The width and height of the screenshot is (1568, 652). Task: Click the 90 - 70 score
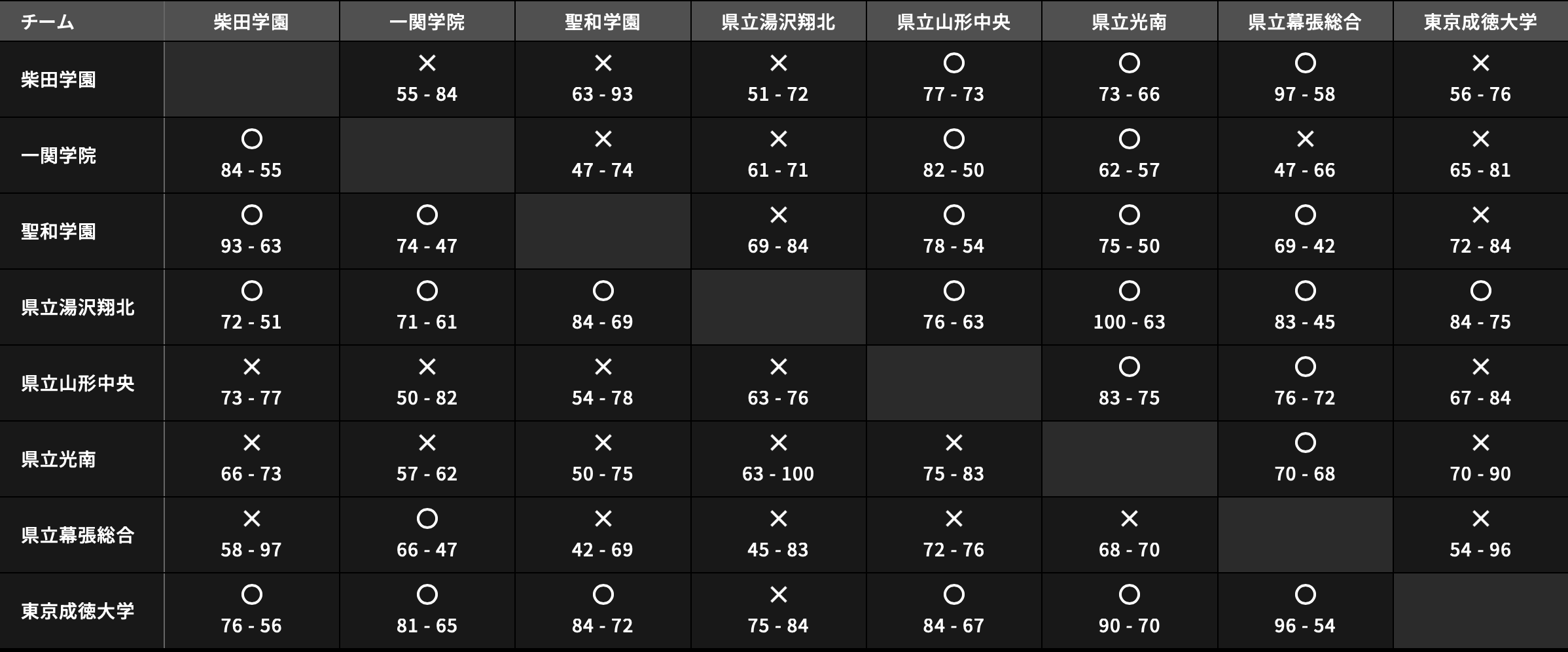coord(1129,626)
